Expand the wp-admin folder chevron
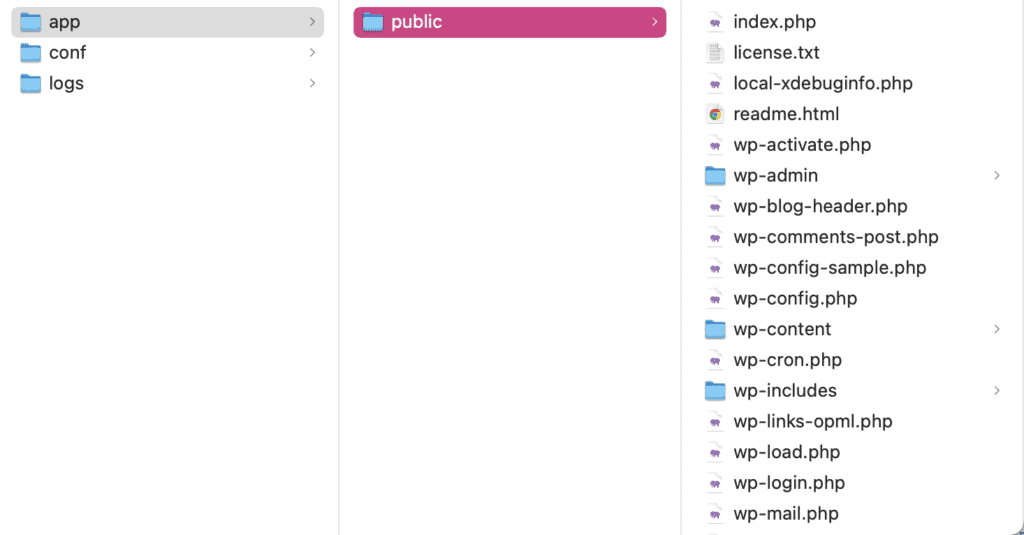The width and height of the screenshot is (1024, 535). [997, 176]
